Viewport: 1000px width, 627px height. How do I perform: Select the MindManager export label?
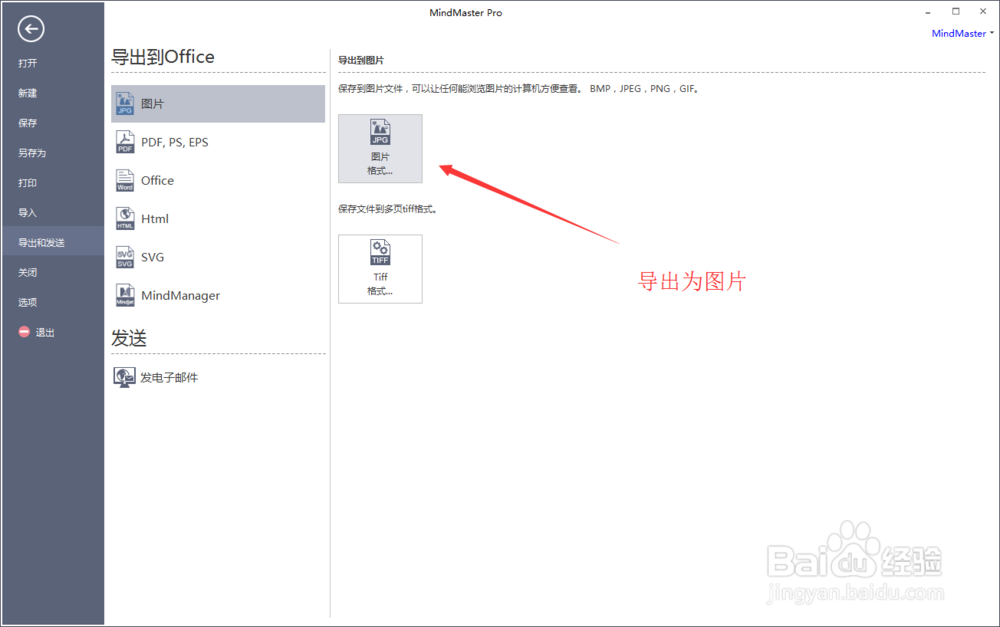point(180,295)
